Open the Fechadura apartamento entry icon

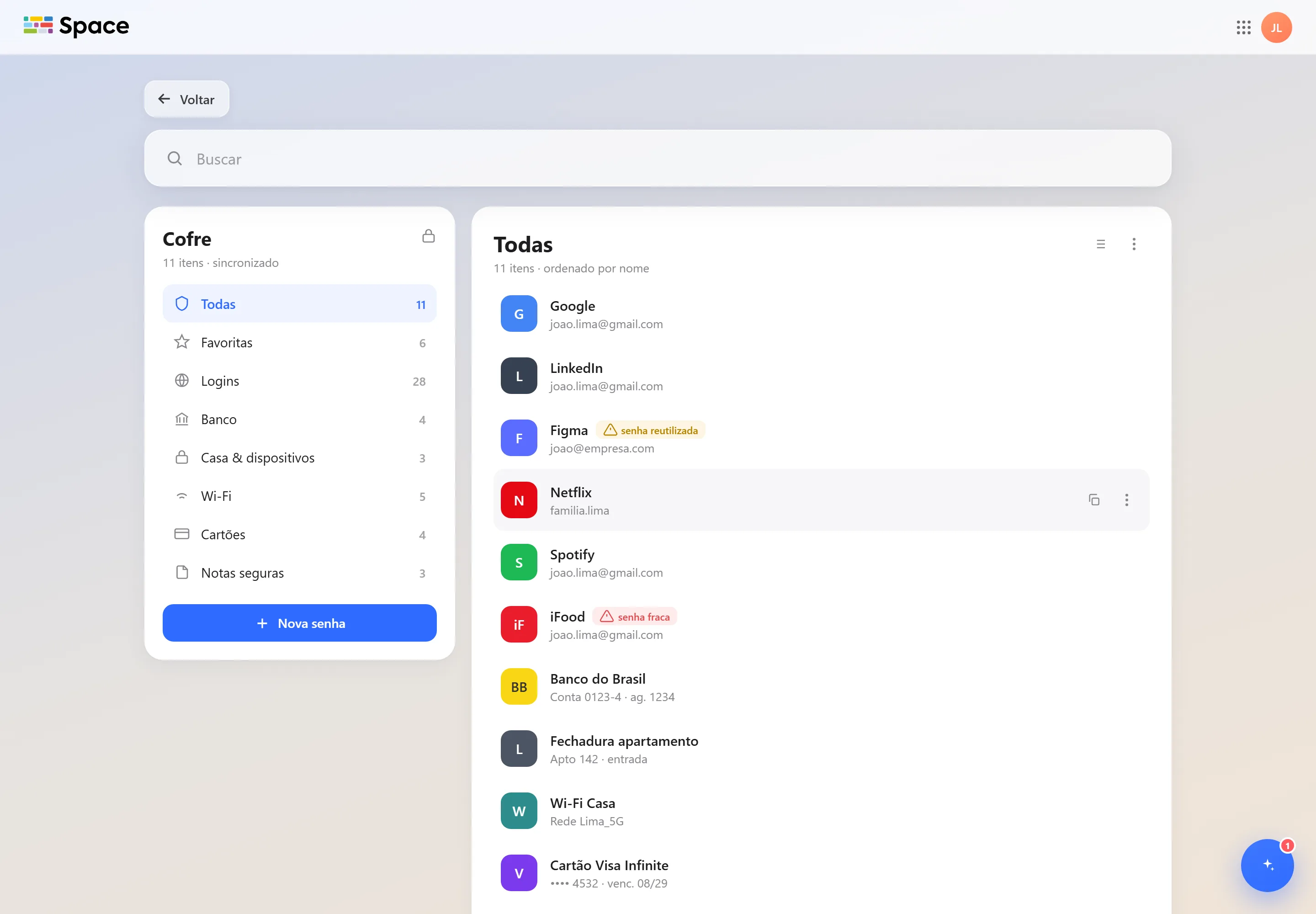click(x=519, y=749)
